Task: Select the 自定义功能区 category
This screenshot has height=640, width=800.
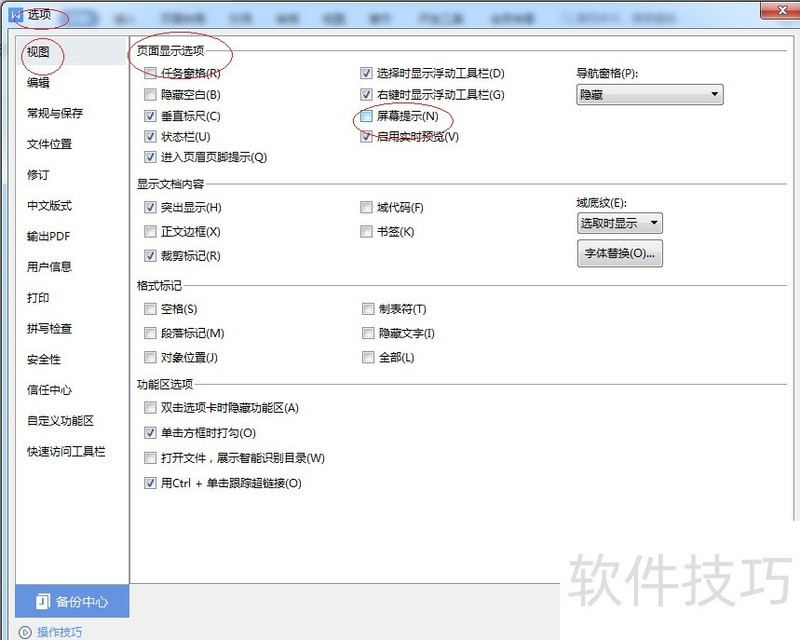Action: [x=60, y=421]
